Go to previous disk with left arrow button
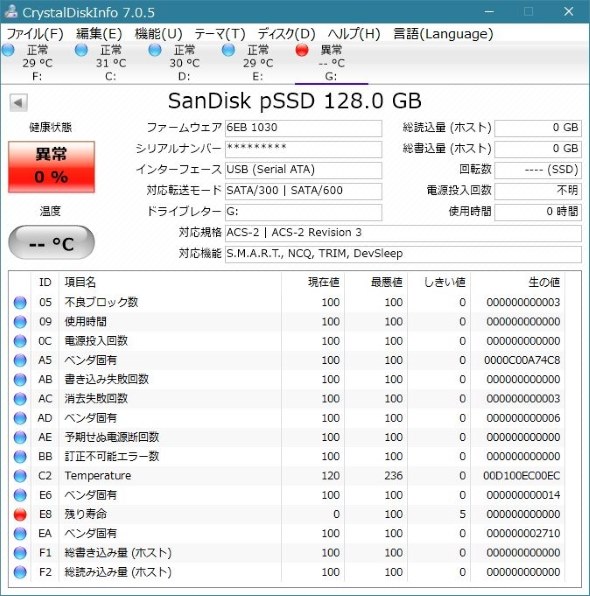 pyautogui.click(x=18, y=103)
